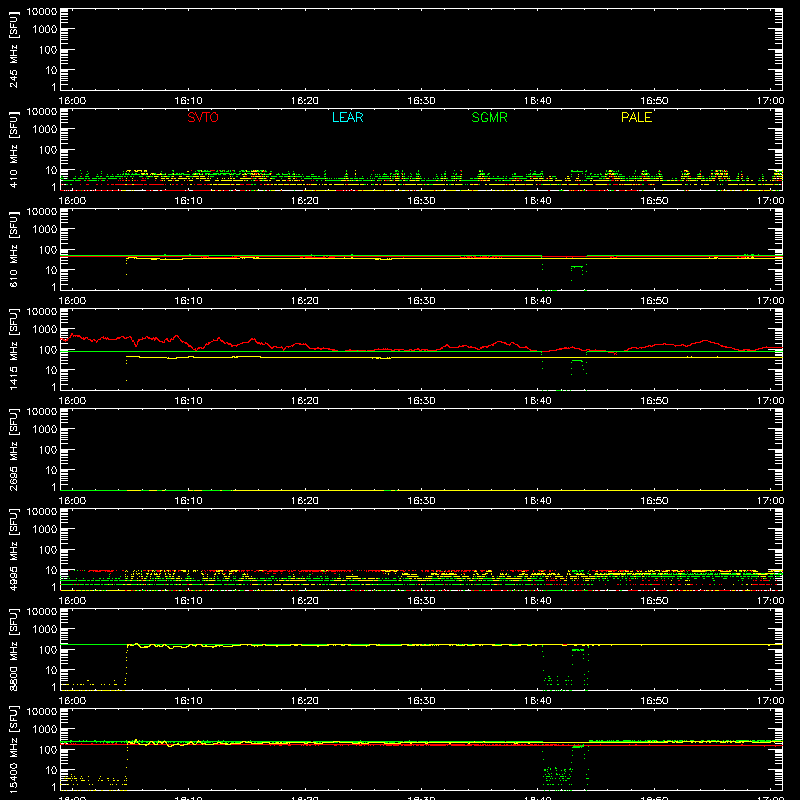Click the 17:00 time label of 4995 MHz panel
The height and width of the screenshot is (800, 800).
pyautogui.click(x=770, y=601)
